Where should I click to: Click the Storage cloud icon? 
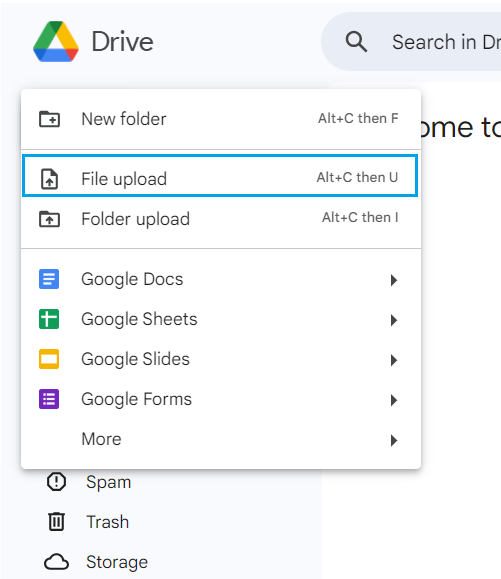pyautogui.click(x=56, y=562)
